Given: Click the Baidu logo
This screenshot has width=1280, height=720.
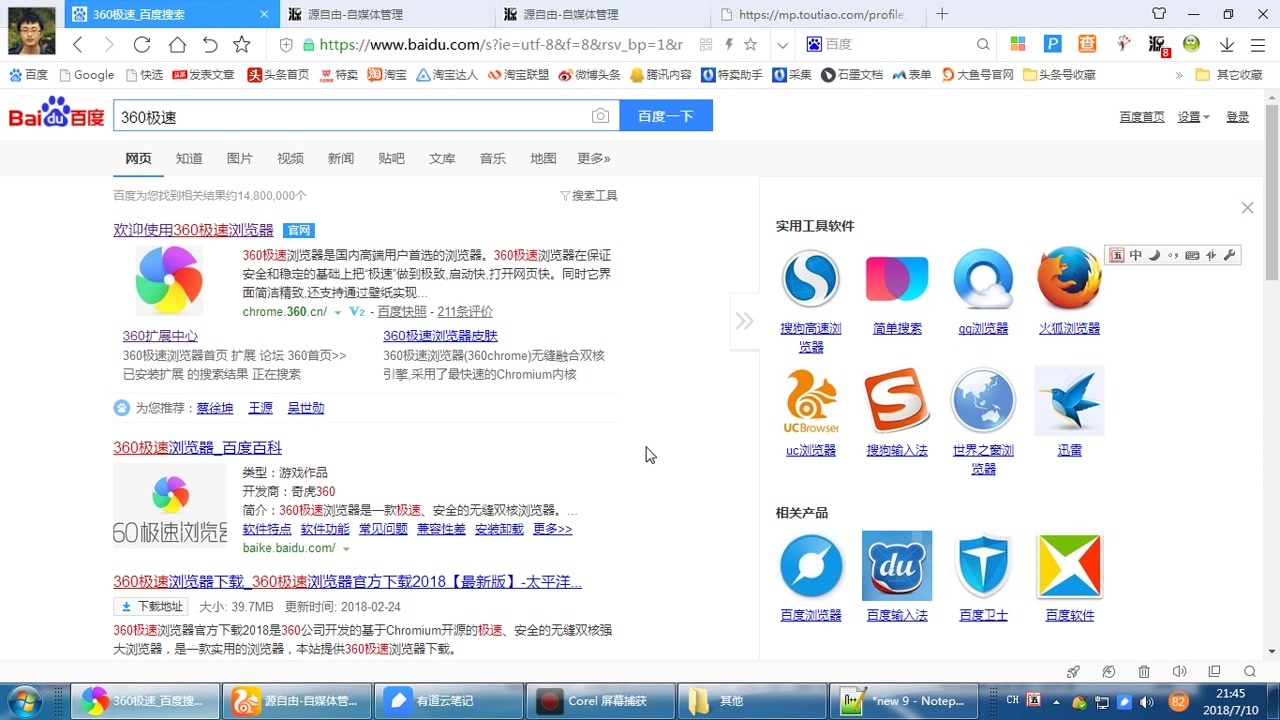Looking at the screenshot, I should pos(57,113).
